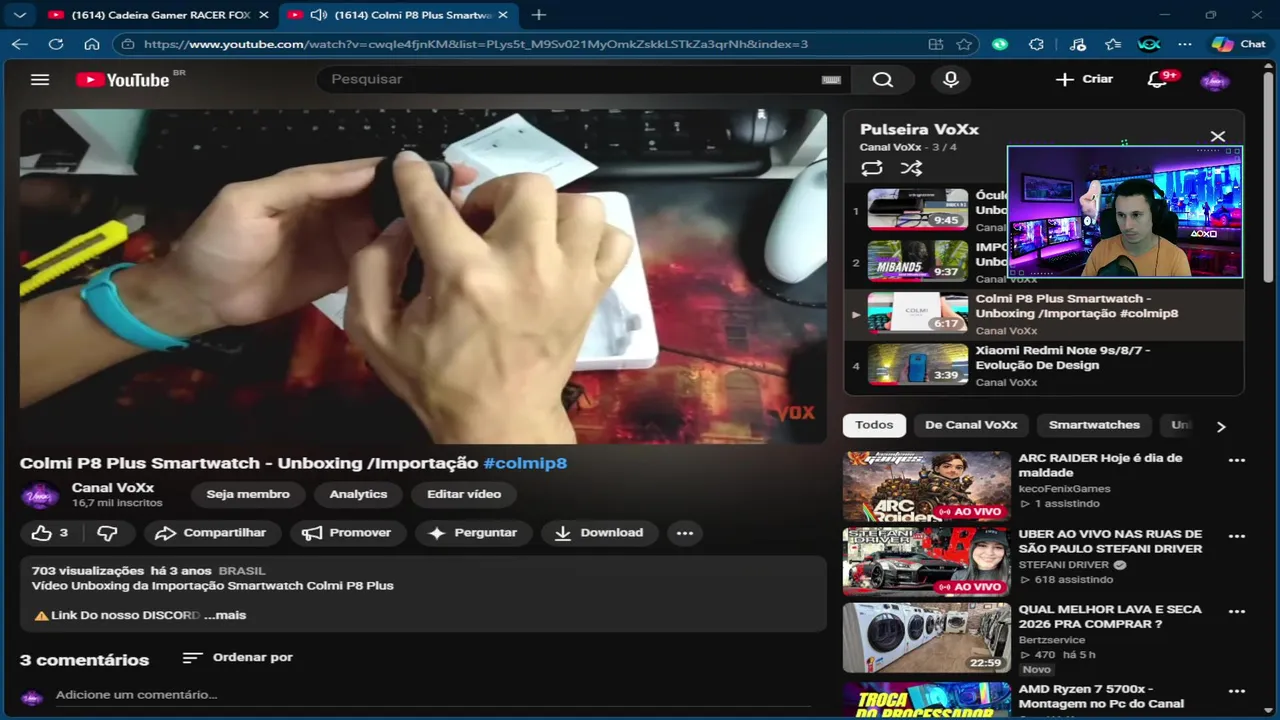Open the Canal VoXx channel name link

click(x=113, y=488)
